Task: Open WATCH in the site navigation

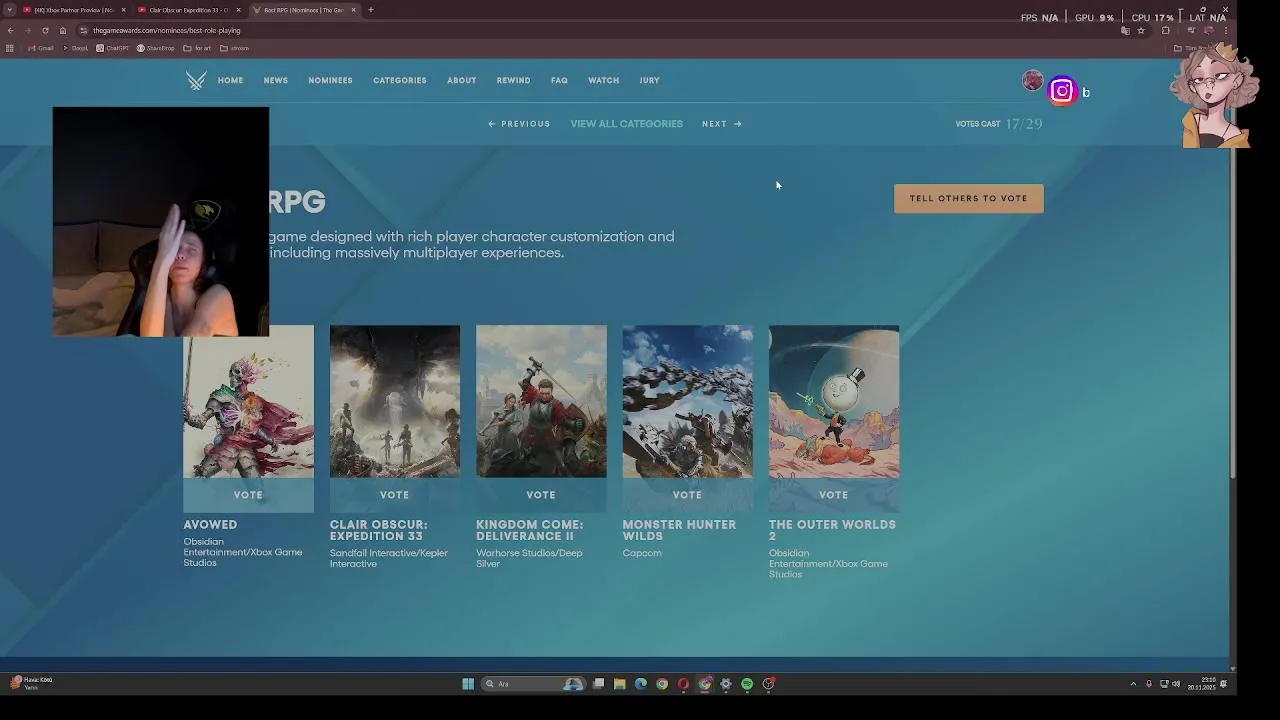Action: pos(603,81)
